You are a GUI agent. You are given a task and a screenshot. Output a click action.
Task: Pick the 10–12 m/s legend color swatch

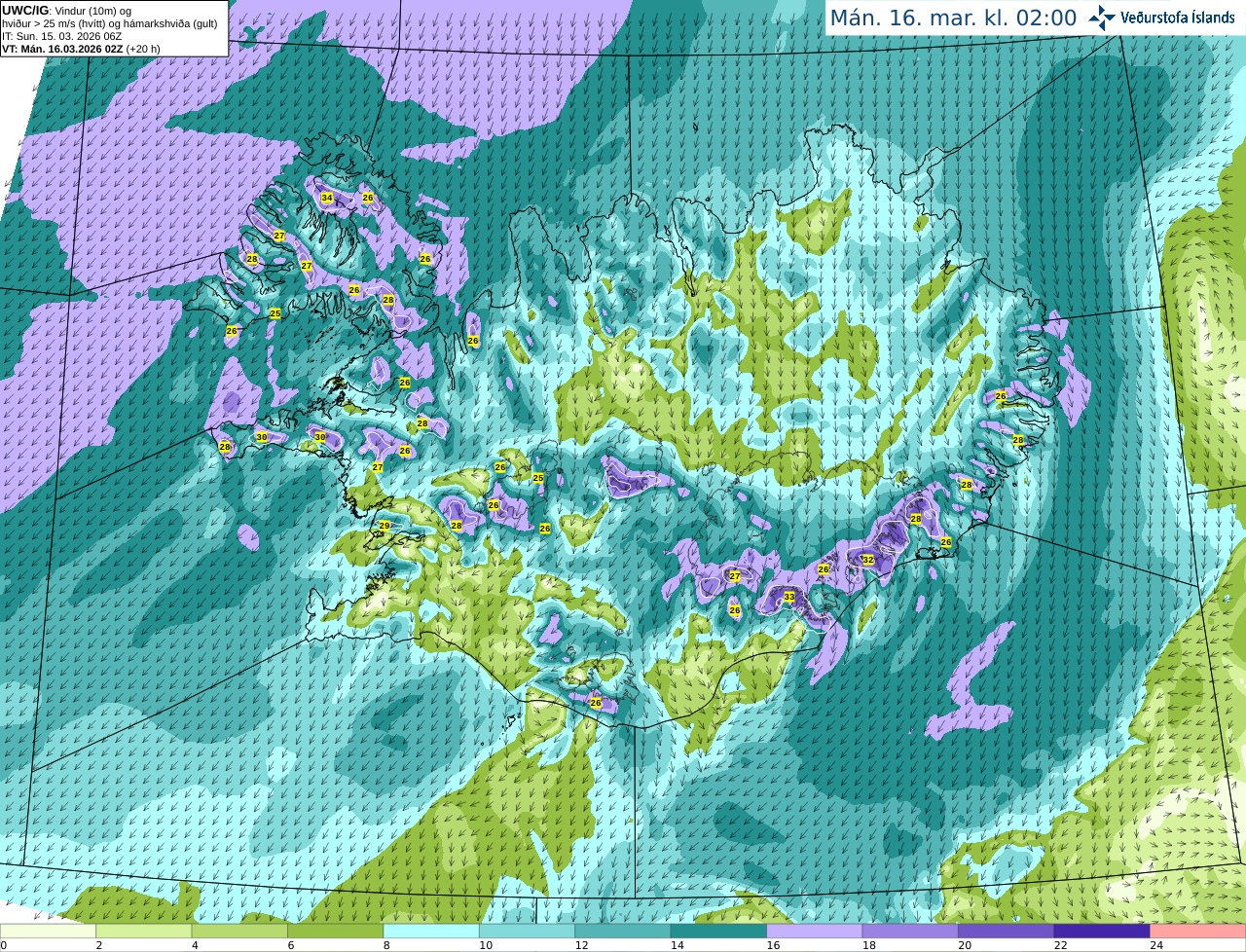(x=527, y=932)
